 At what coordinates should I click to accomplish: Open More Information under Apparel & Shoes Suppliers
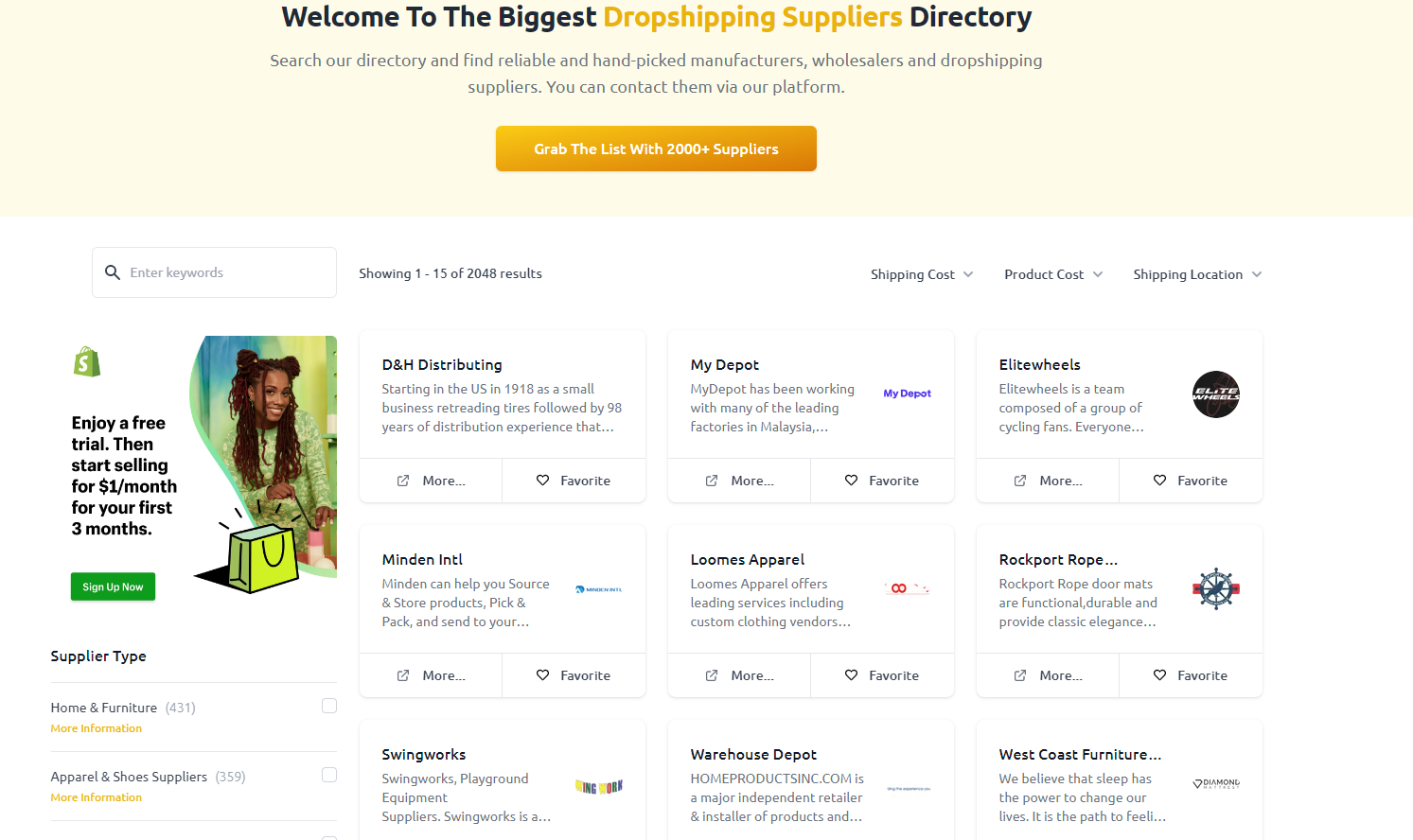pyautogui.click(x=97, y=797)
